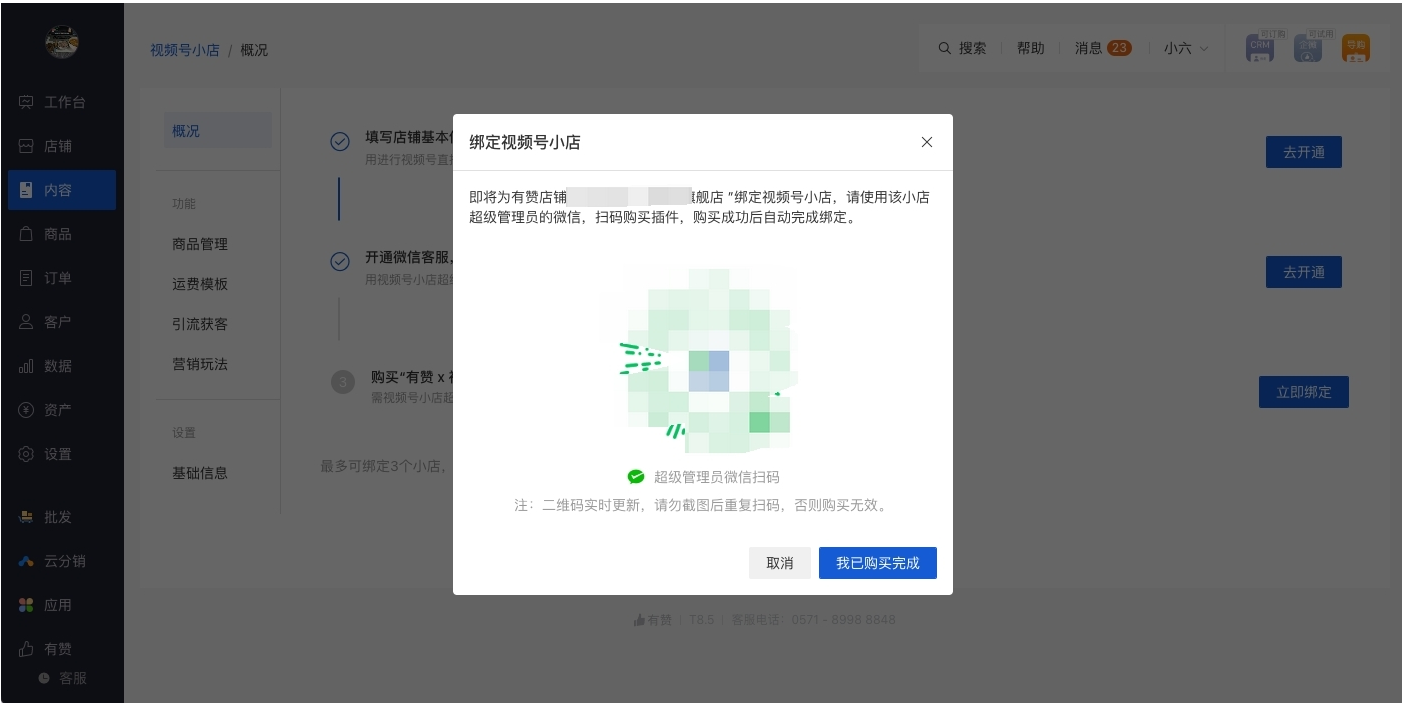Open 有赞 thumbs-up icon in sidebar

(x=26, y=649)
